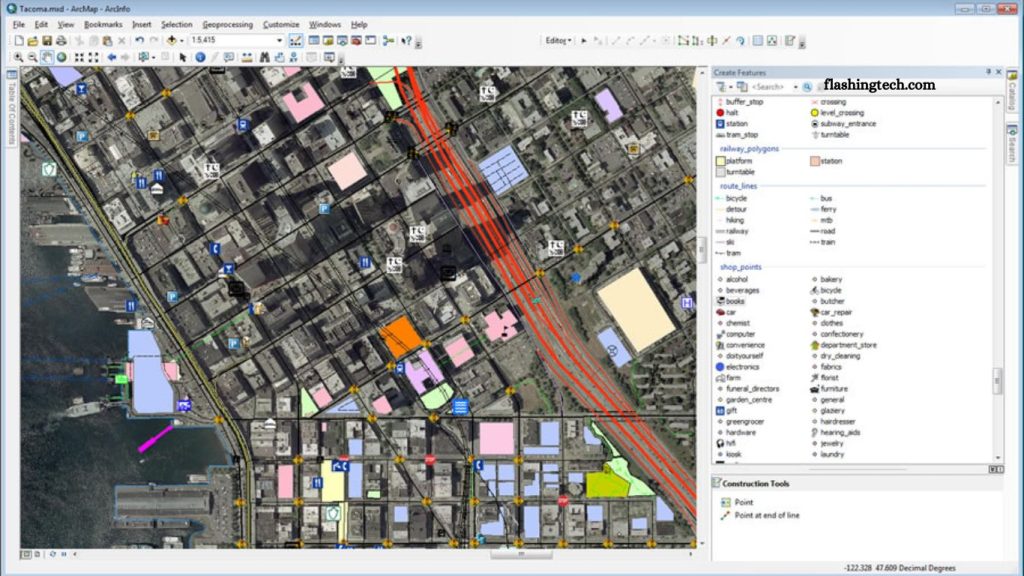Collapse the route_lines template group

[738, 186]
